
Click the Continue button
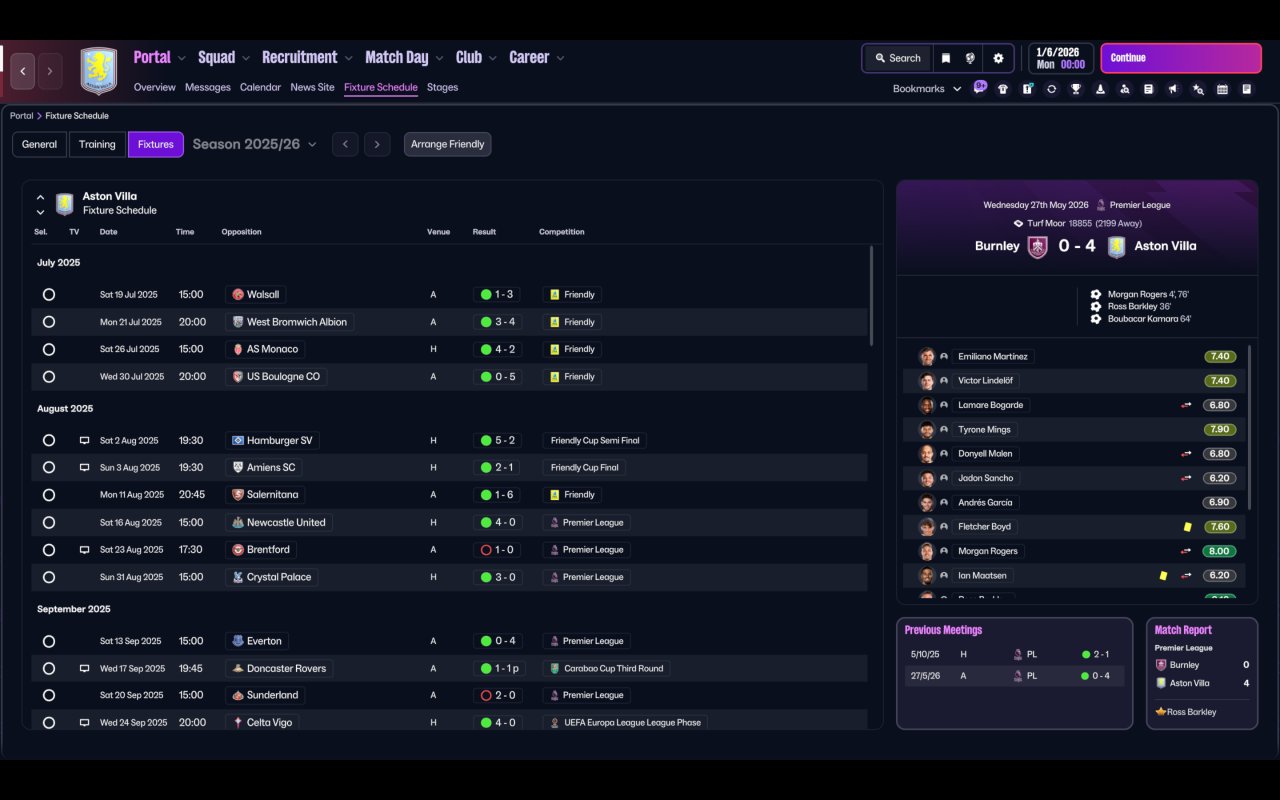click(x=1181, y=58)
